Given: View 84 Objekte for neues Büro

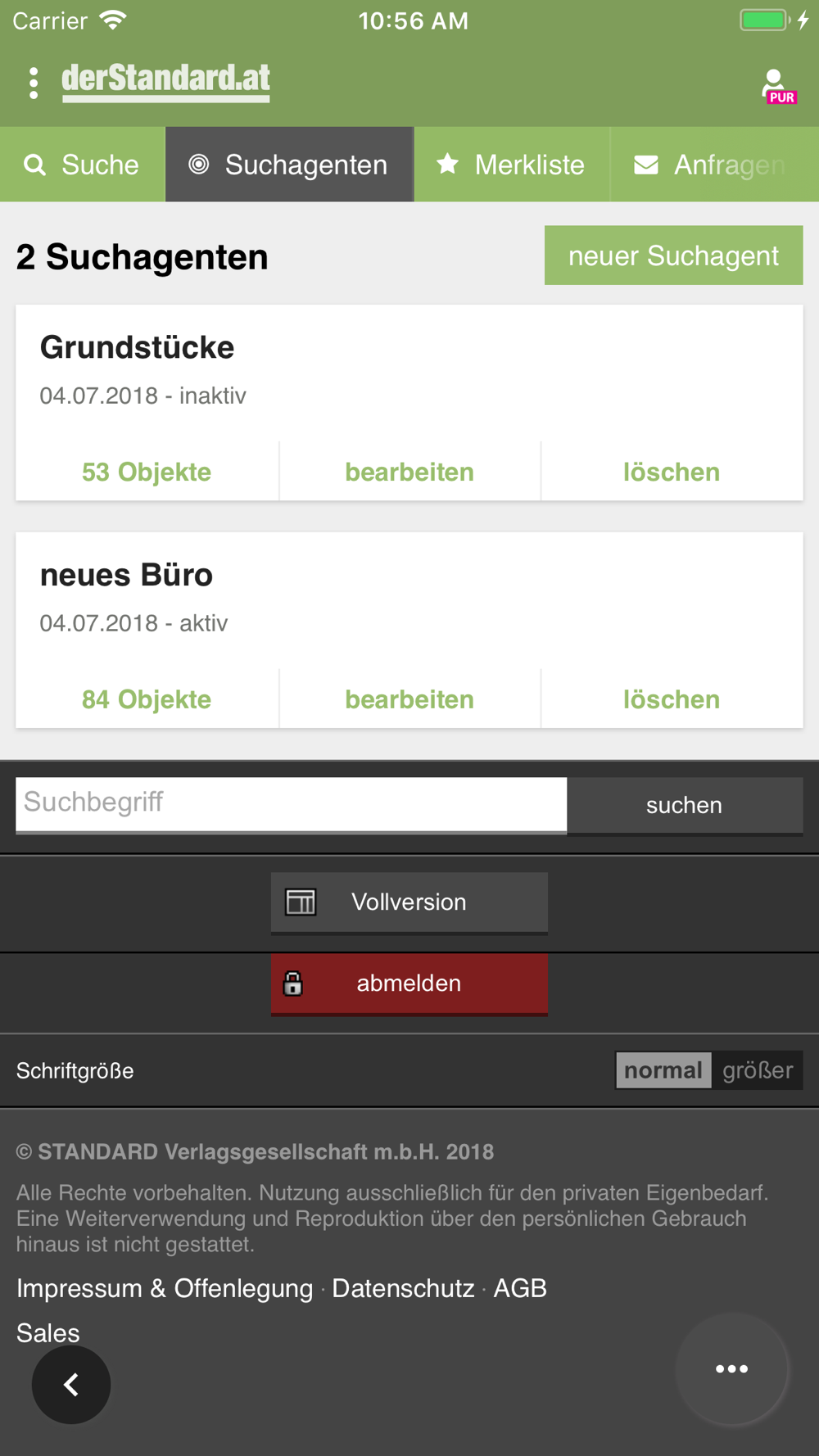Looking at the screenshot, I should [x=147, y=699].
